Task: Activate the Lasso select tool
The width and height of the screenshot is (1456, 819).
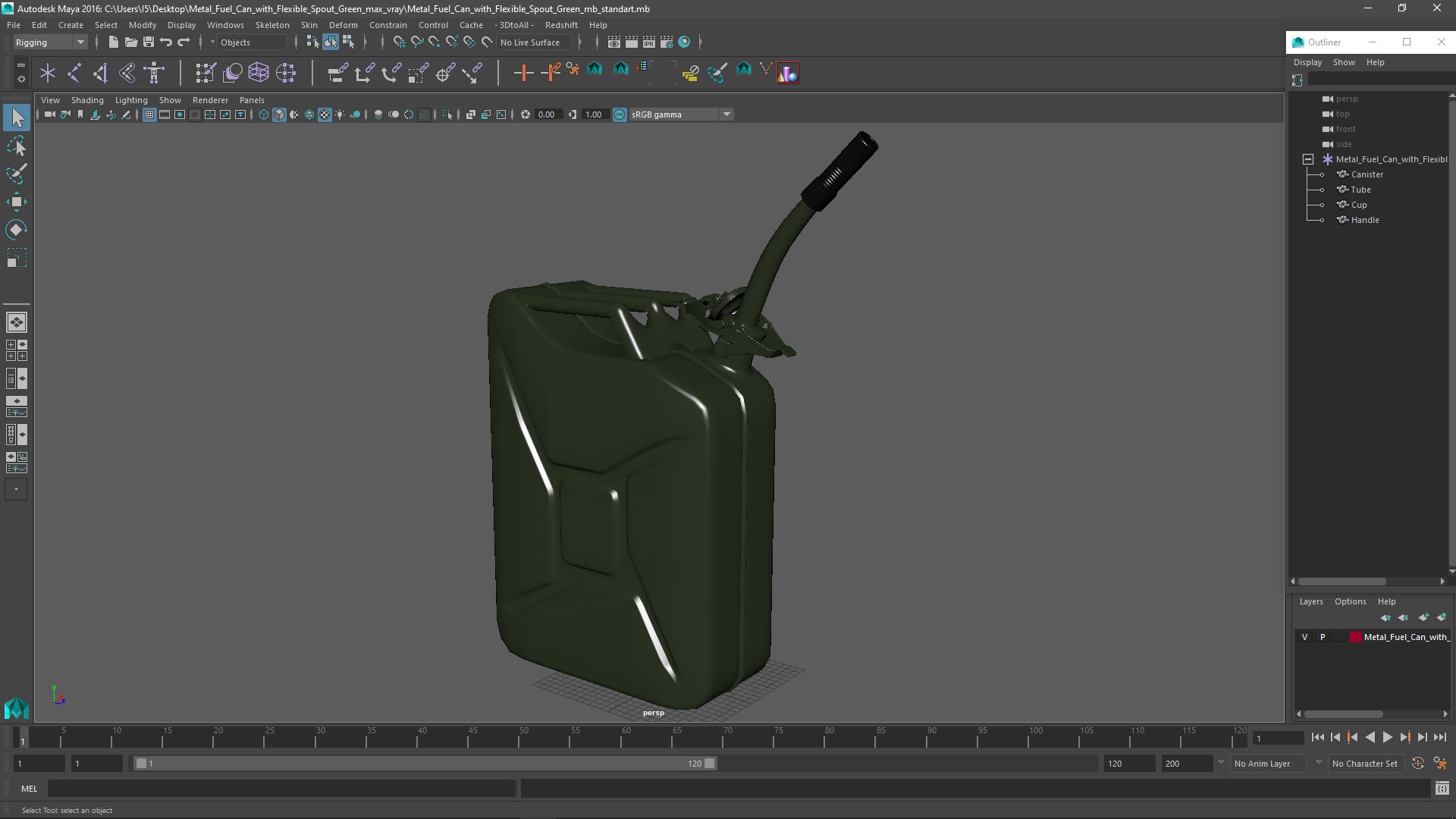Action: [17, 146]
